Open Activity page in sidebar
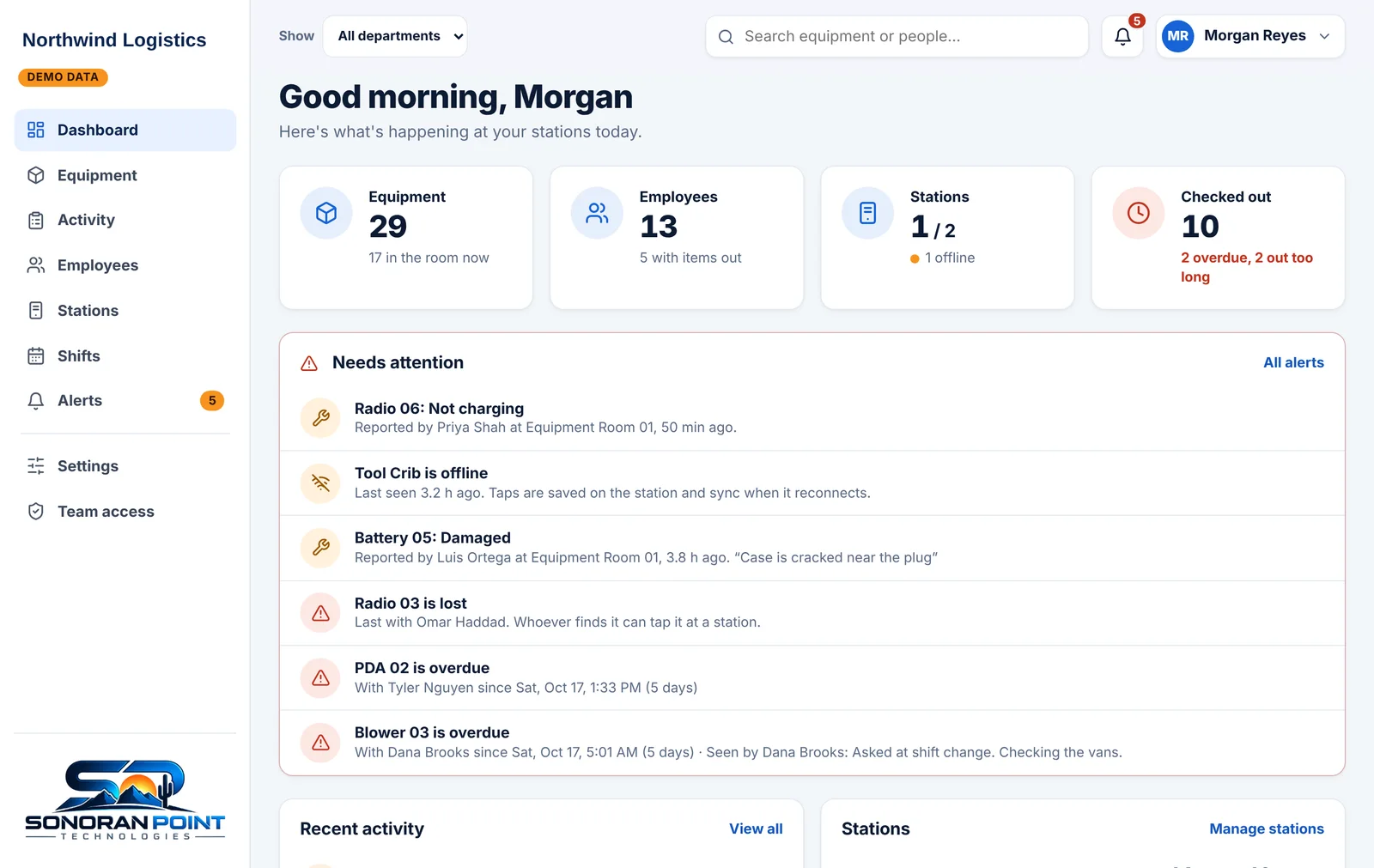 pos(125,220)
